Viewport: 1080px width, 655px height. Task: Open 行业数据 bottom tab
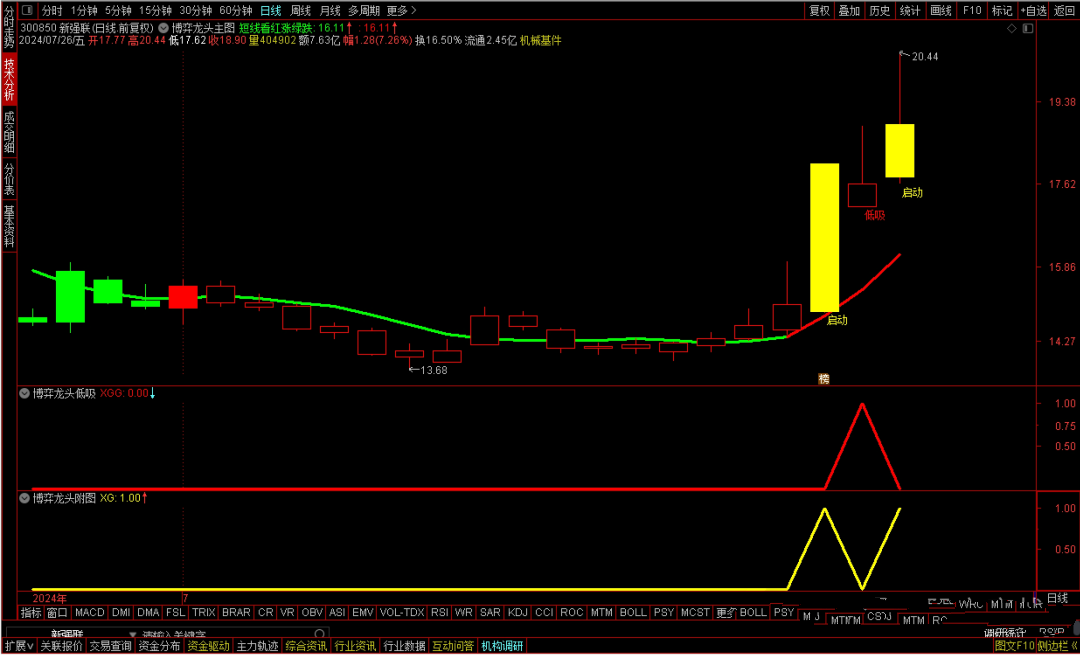[x=404, y=646]
